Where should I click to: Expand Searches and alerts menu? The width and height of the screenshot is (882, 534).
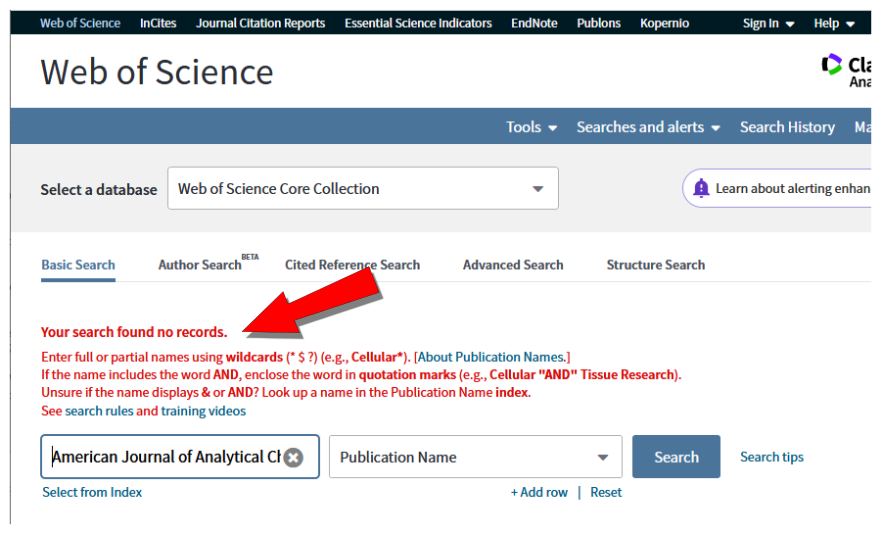(648, 127)
